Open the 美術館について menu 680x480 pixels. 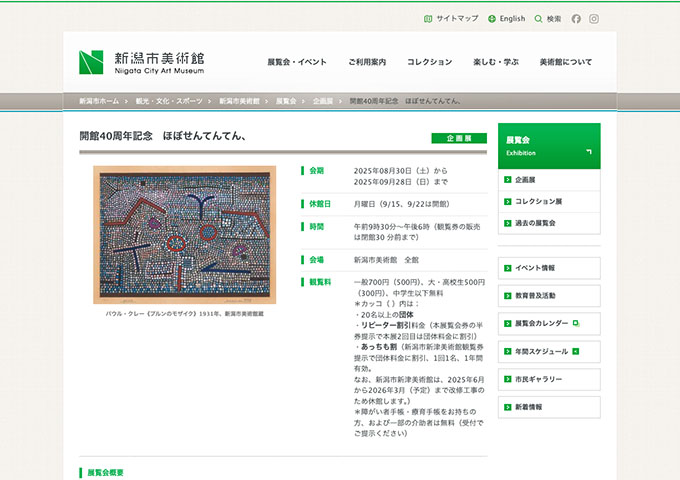tap(566, 62)
